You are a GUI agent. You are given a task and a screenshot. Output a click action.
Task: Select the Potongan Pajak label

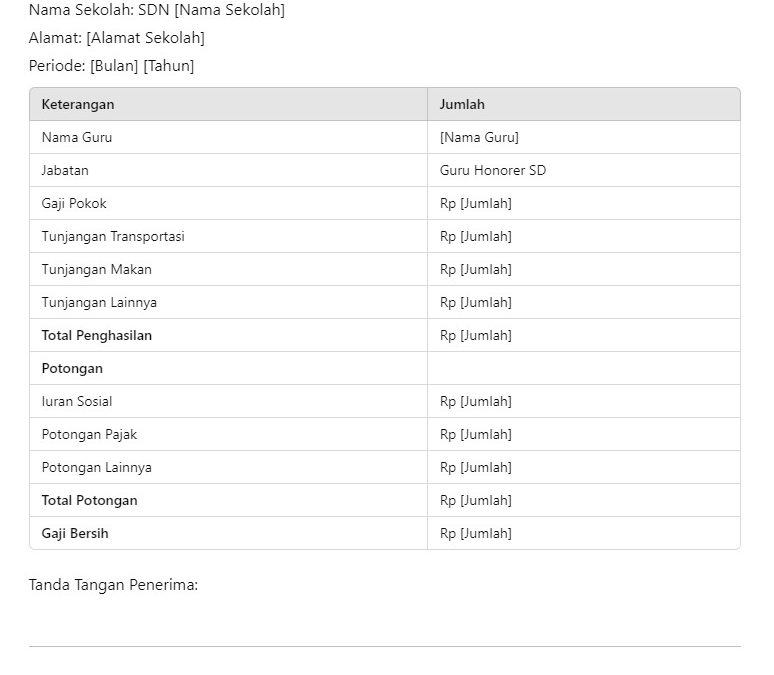click(x=89, y=435)
